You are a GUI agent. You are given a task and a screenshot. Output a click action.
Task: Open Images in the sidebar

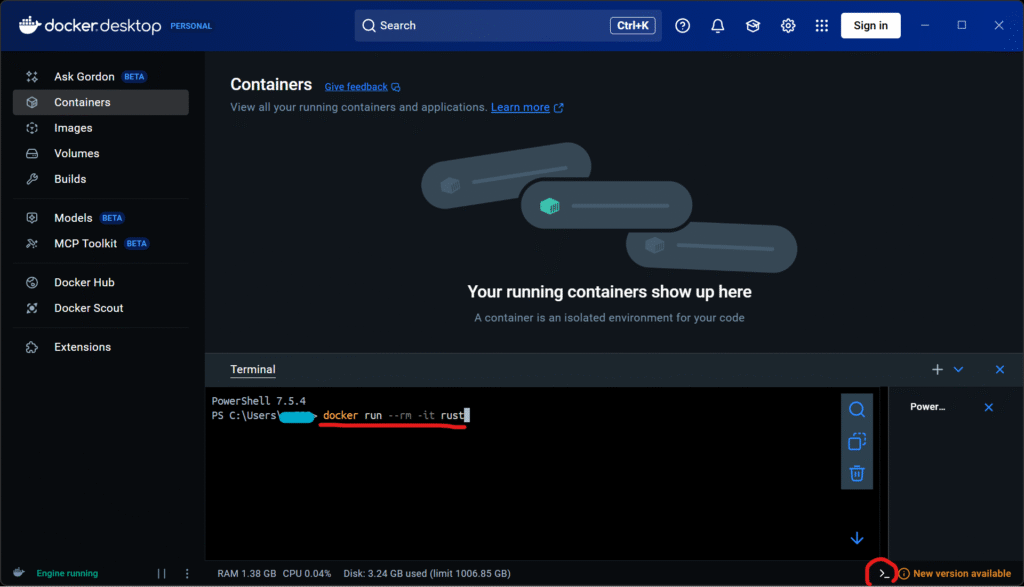pos(73,128)
